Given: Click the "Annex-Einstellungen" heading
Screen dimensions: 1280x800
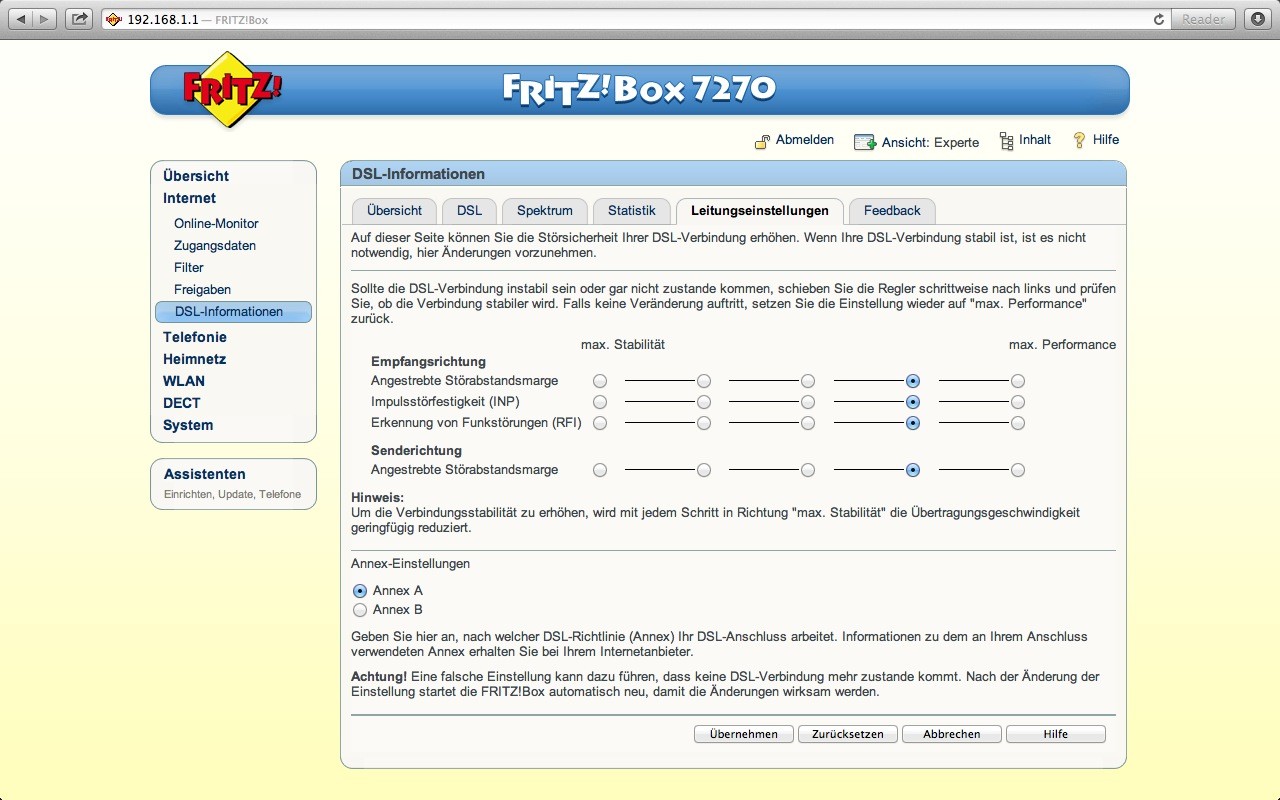Looking at the screenshot, I should 410,564.
